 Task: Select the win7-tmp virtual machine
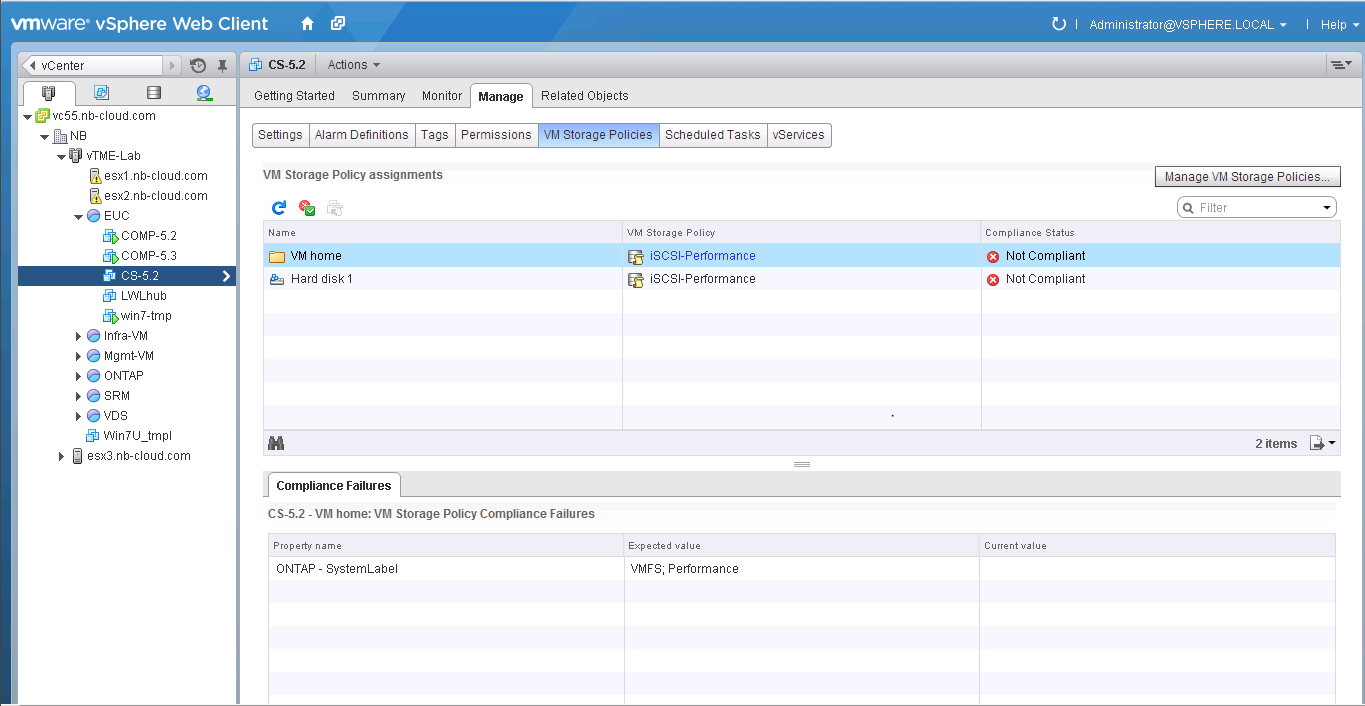(x=146, y=316)
